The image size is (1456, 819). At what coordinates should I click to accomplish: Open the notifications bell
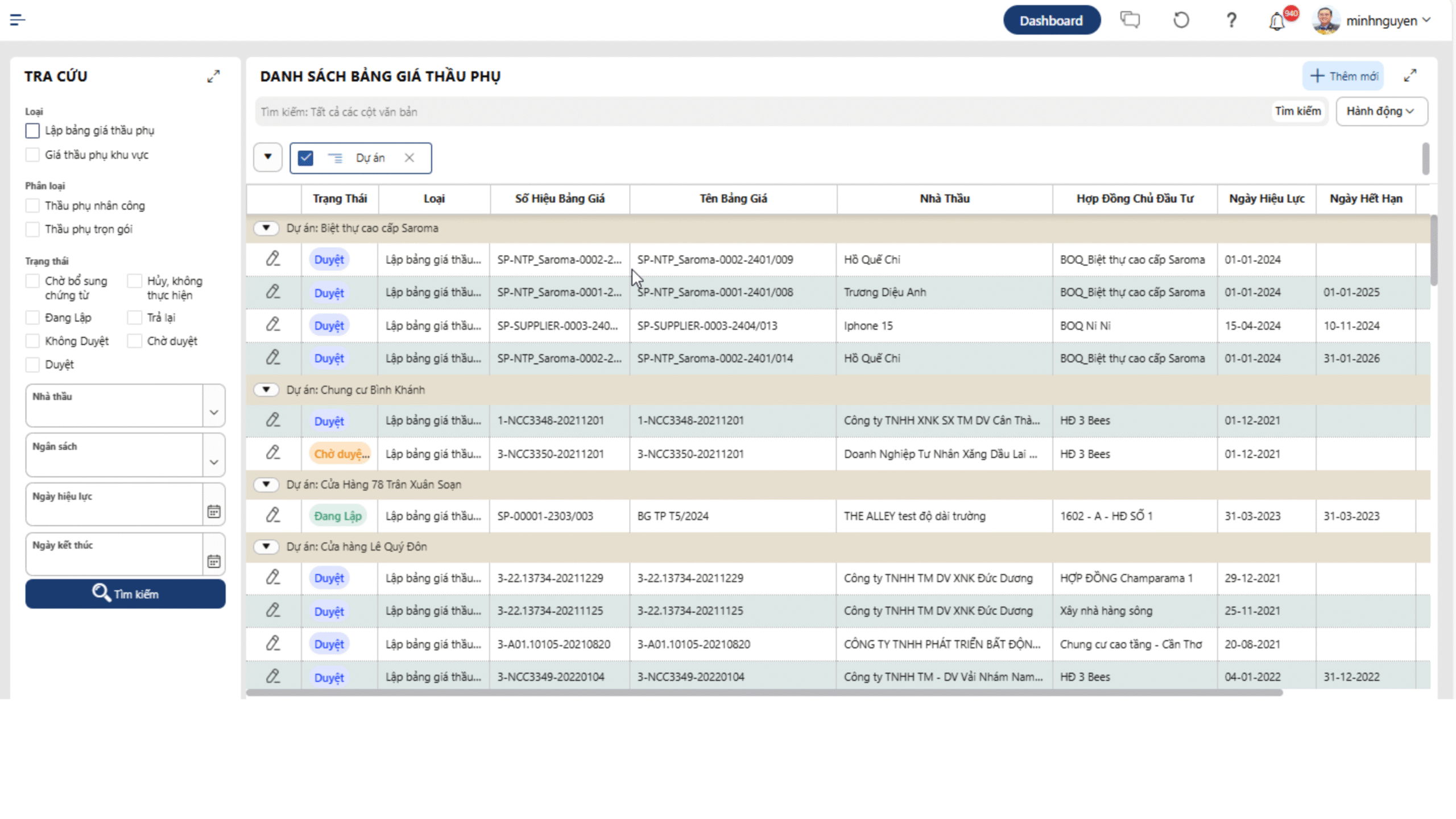(x=1277, y=22)
